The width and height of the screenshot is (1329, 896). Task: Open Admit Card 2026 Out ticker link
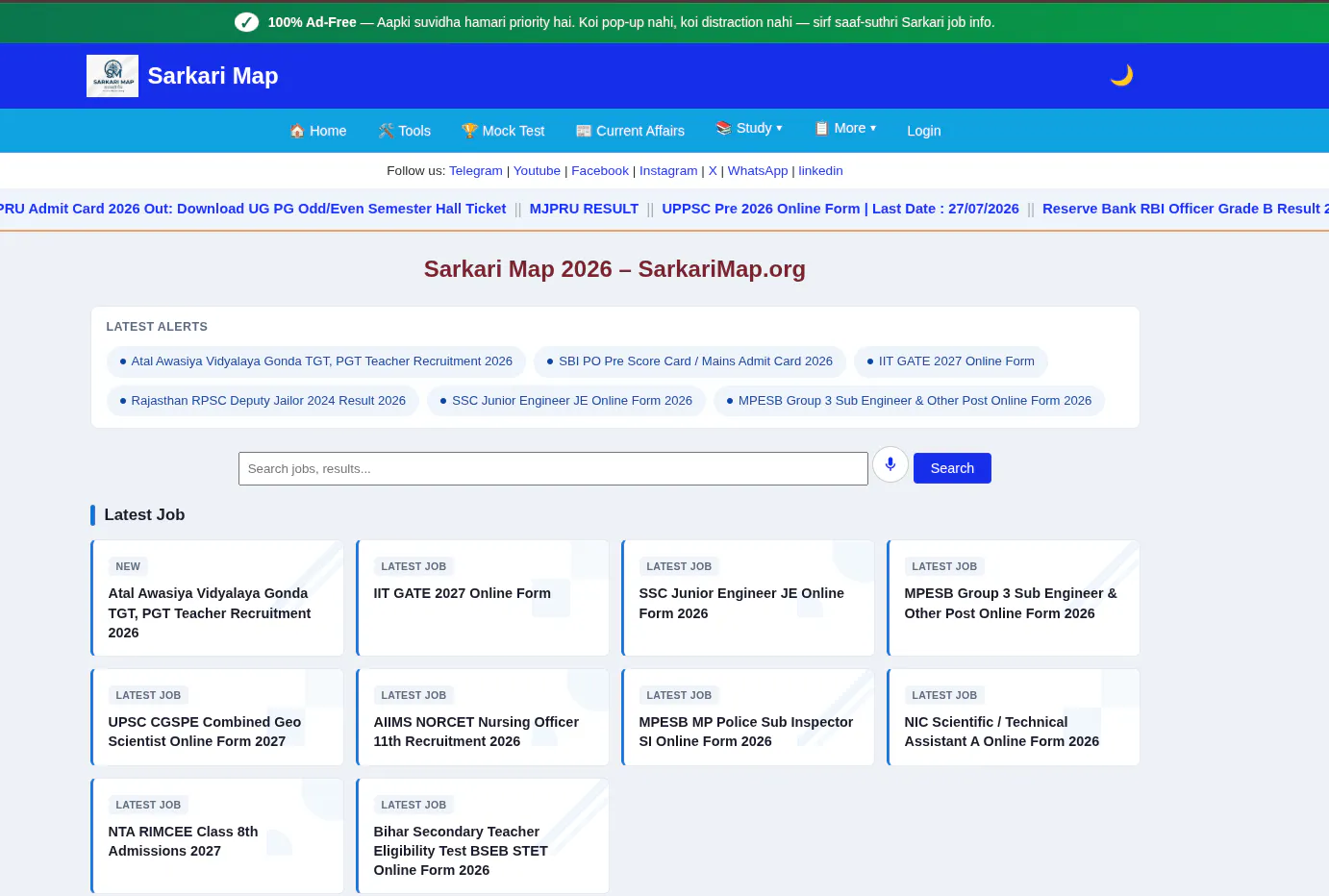click(253, 209)
